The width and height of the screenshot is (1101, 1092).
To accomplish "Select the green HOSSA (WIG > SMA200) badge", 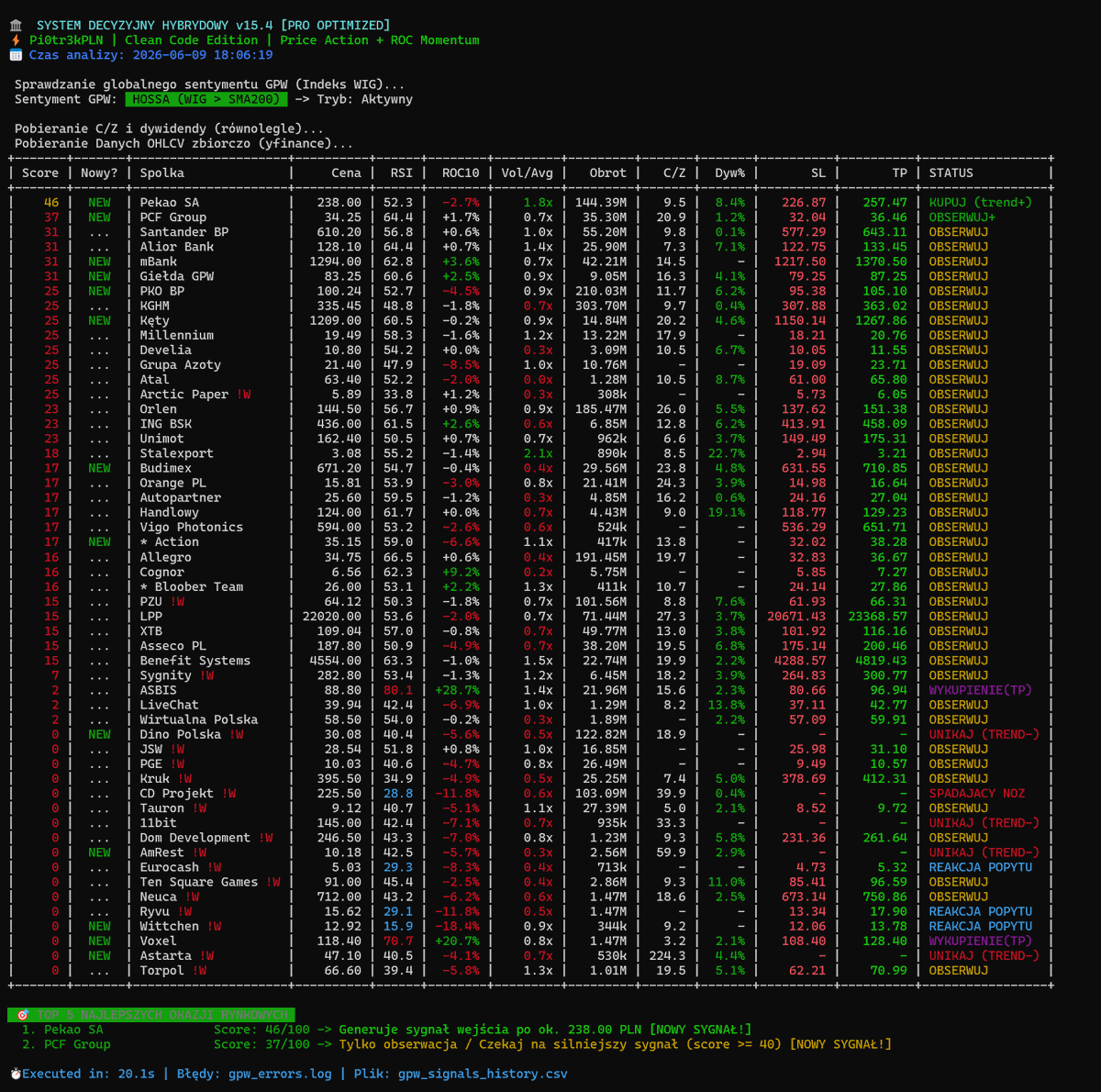I will coord(206,99).
